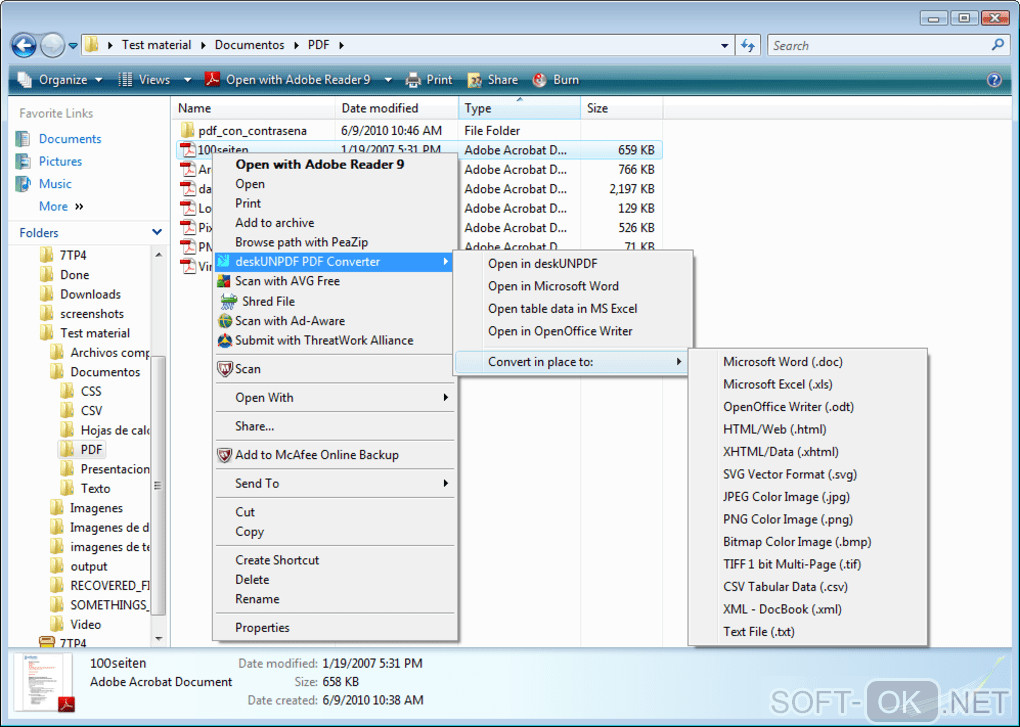
Task: Open the Documents favorite link
Action: coord(70,139)
